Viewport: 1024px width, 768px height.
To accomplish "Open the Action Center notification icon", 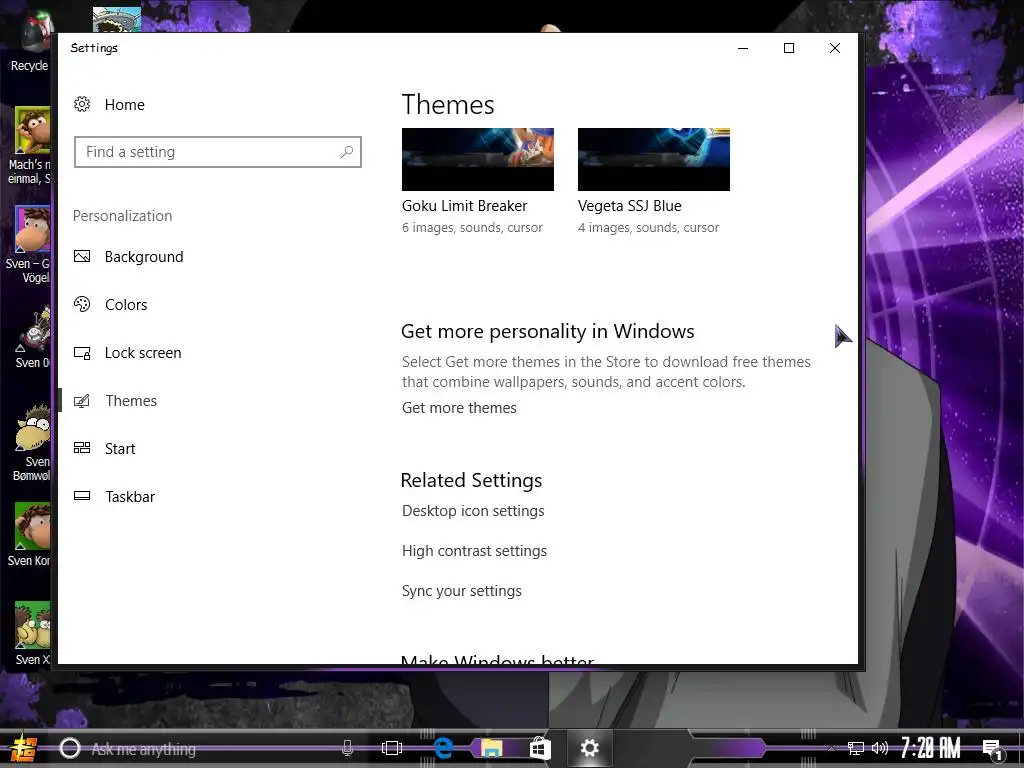I will [992, 749].
